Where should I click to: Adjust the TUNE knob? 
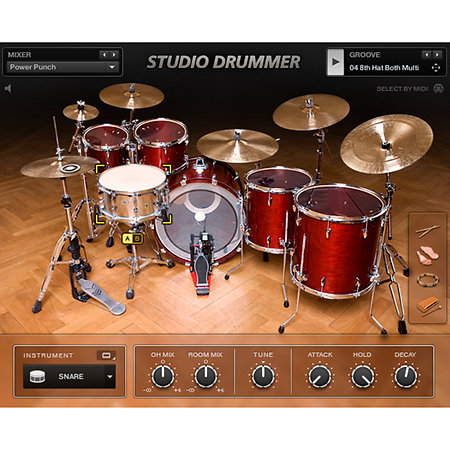pyautogui.click(x=263, y=376)
